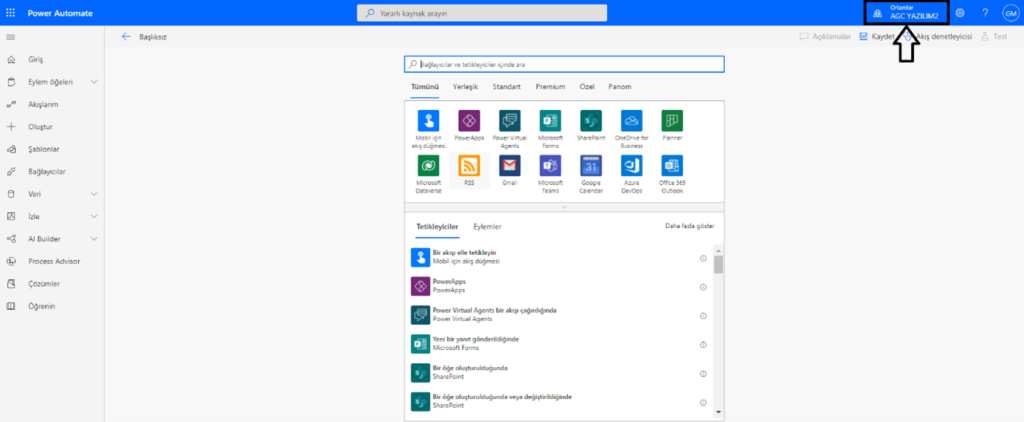The height and width of the screenshot is (422, 1024).
Task: Open Giriş in the sidebar
Action: [x=35, y=59]
